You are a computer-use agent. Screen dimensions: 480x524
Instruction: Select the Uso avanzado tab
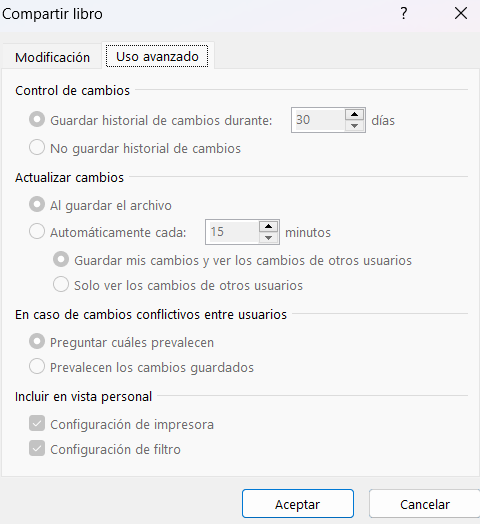157,56
